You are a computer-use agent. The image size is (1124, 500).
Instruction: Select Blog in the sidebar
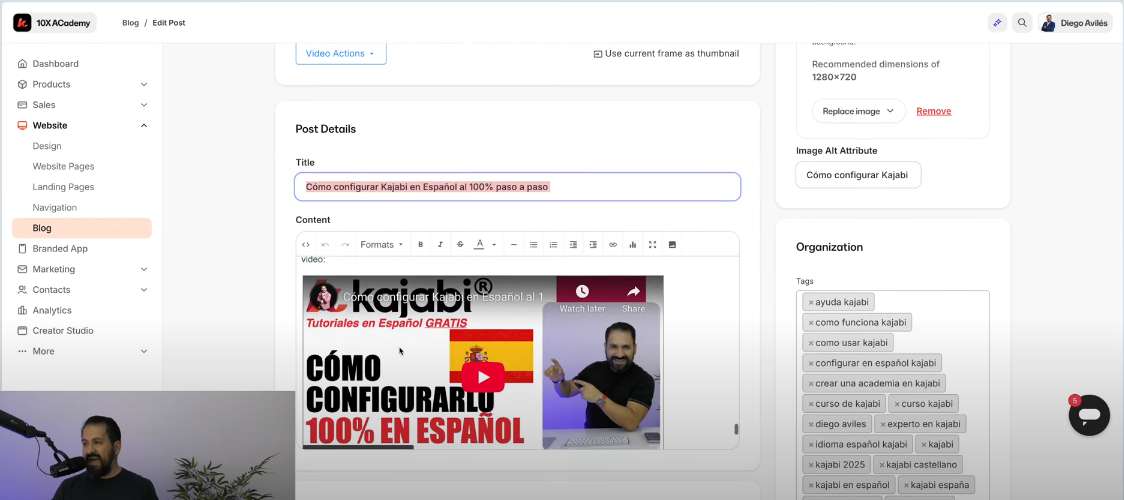point(81,228)
